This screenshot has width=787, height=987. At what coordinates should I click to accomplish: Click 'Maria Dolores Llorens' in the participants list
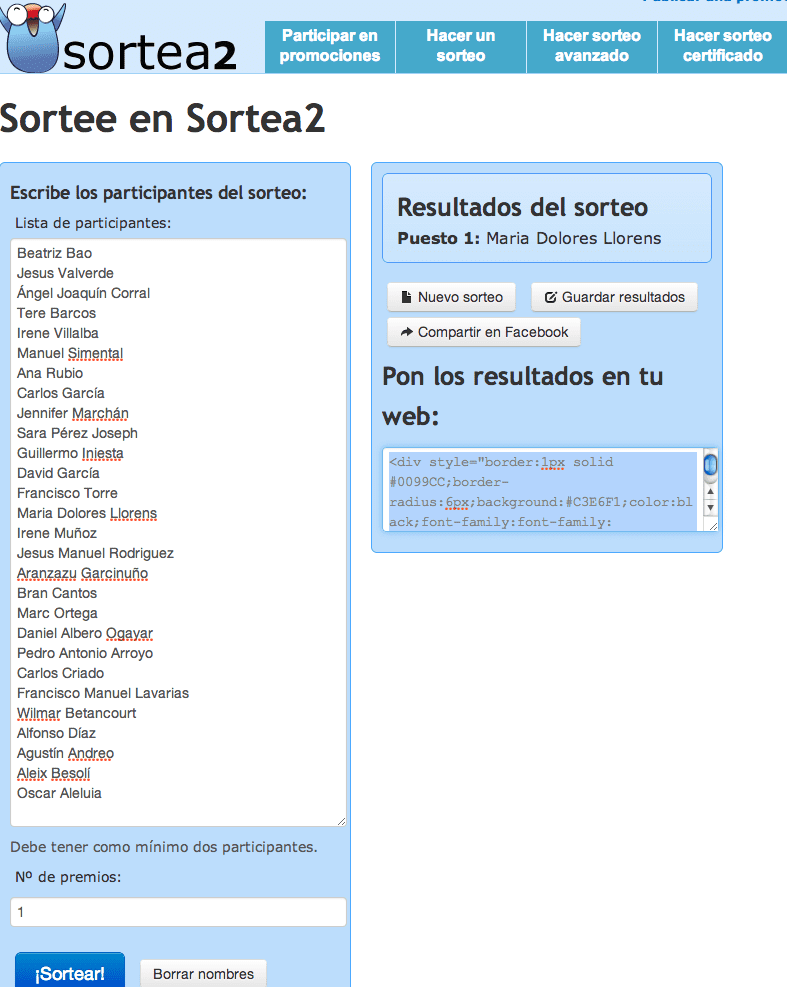tap(87, 514)
